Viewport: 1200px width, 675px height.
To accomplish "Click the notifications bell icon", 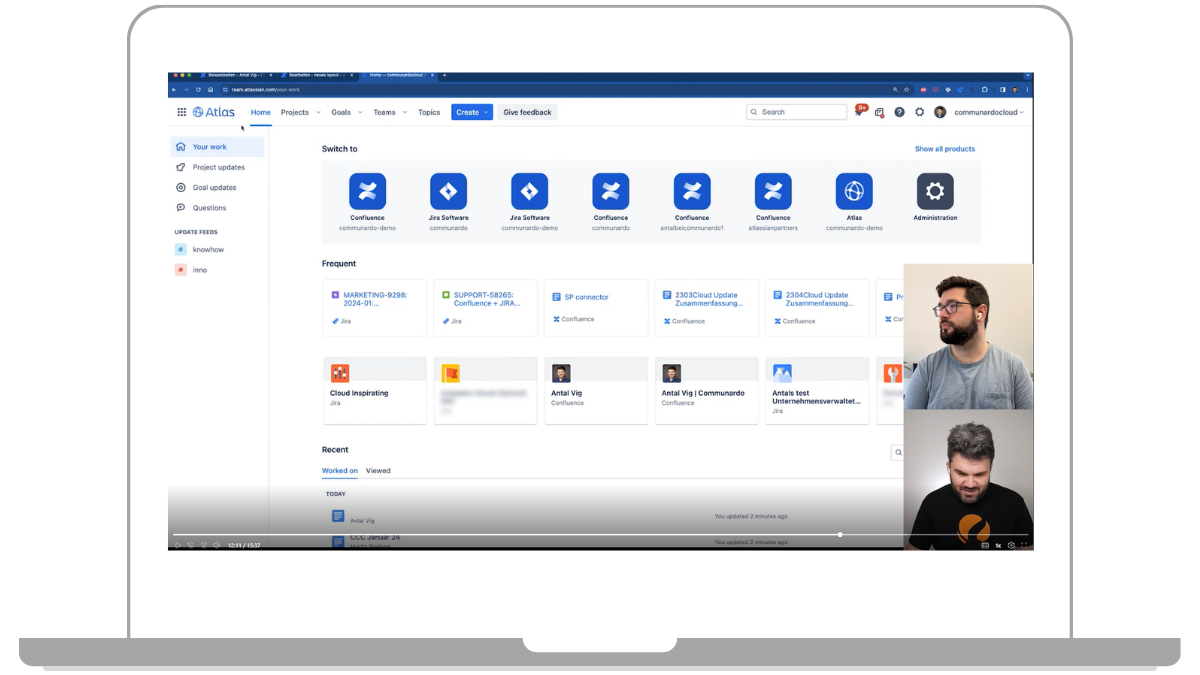I will click(x=858, y=112).
